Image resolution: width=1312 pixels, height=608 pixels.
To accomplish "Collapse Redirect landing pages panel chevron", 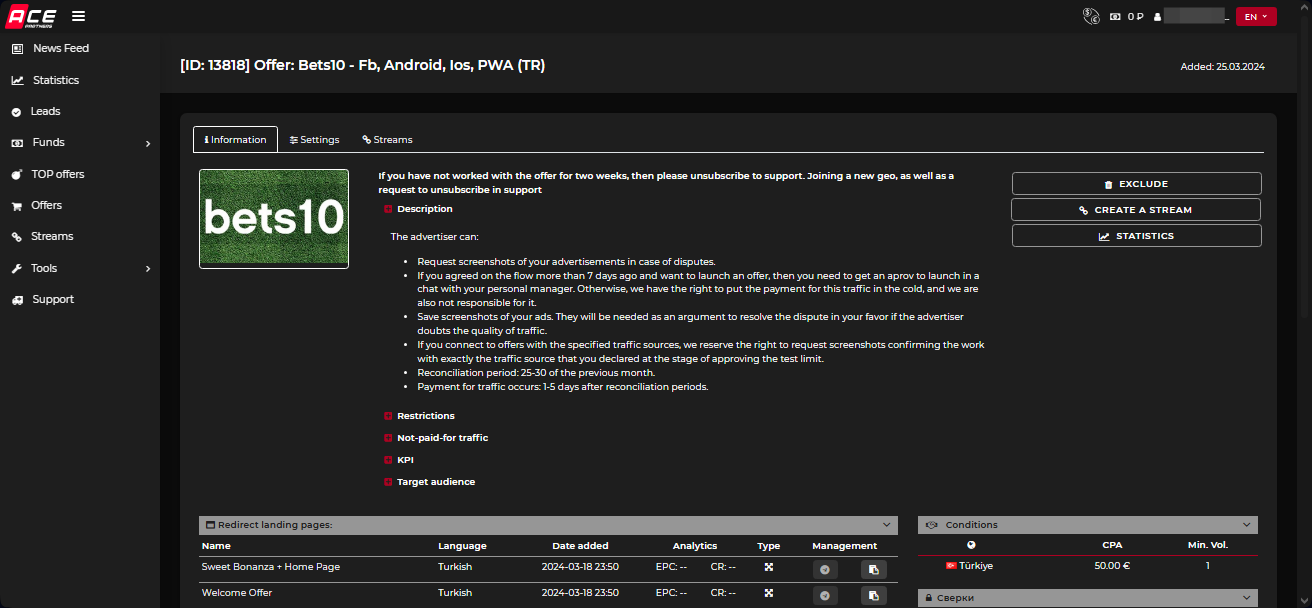I will click(x=886, y=525).
